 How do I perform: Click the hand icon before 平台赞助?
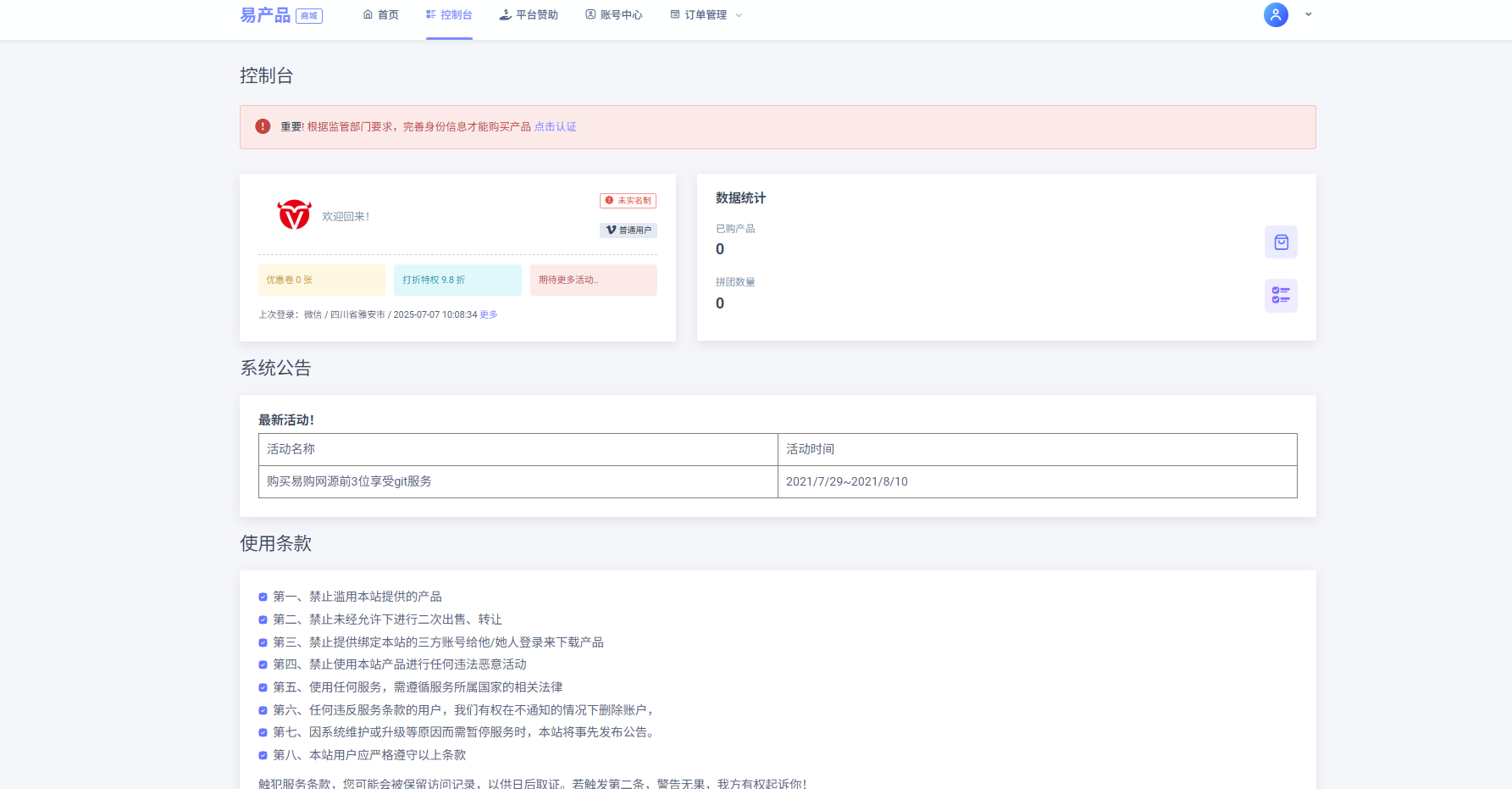(x=506, y=14)
